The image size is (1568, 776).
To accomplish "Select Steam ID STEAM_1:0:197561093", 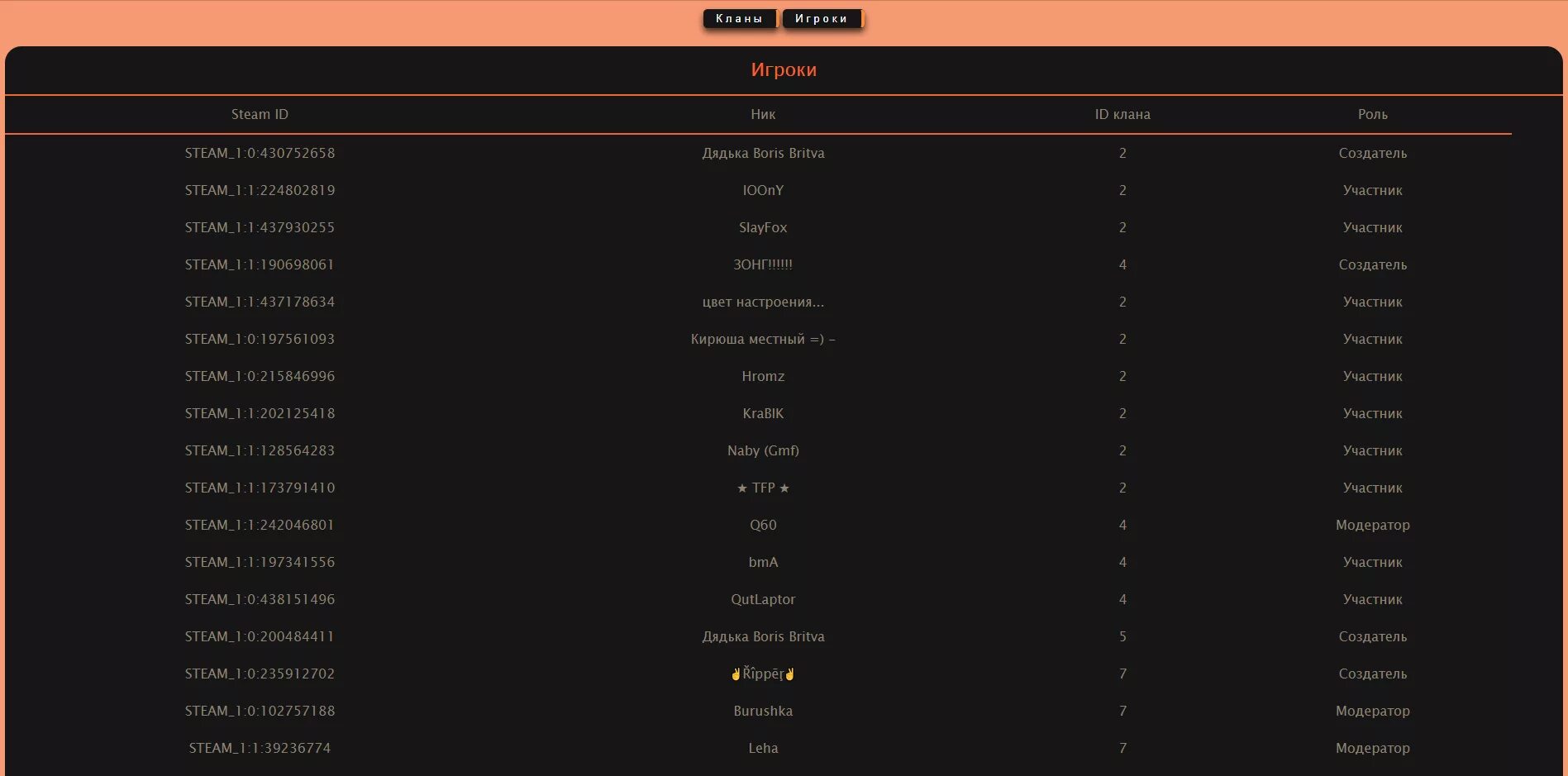I will click(x=260, y=339).
